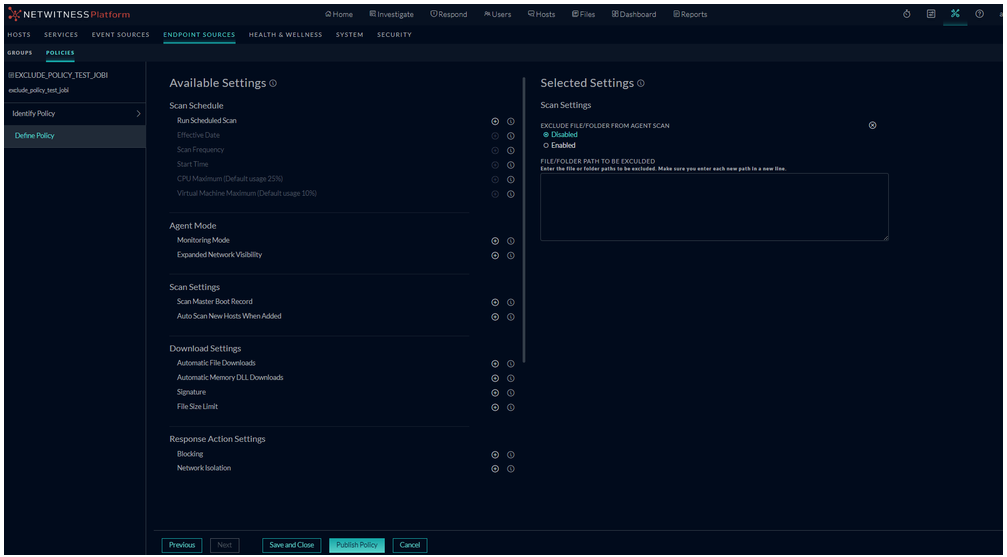This screenshot has width=1007, height=557.
Task: Open Users in top navigation
Action: click(x=498, y=14)
